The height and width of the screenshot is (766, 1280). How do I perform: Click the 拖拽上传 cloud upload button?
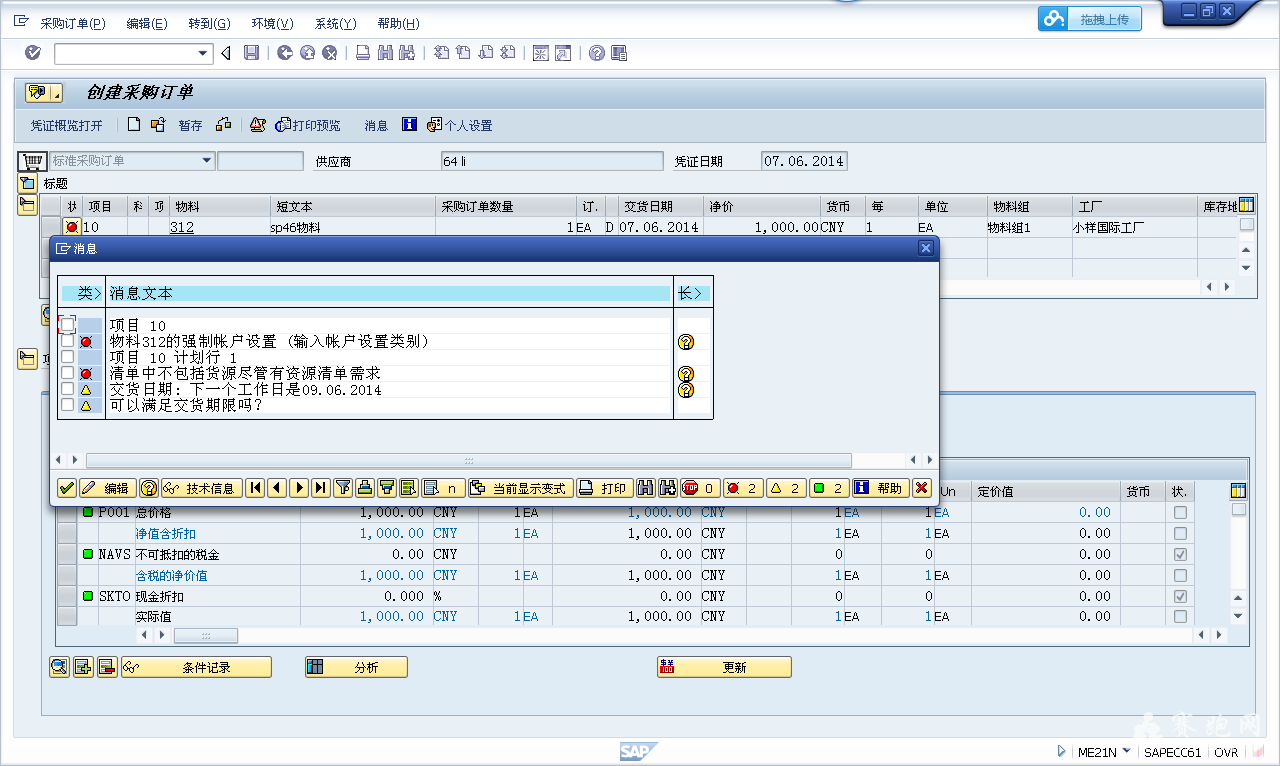pyautogui.click(x=1089, y=18)
